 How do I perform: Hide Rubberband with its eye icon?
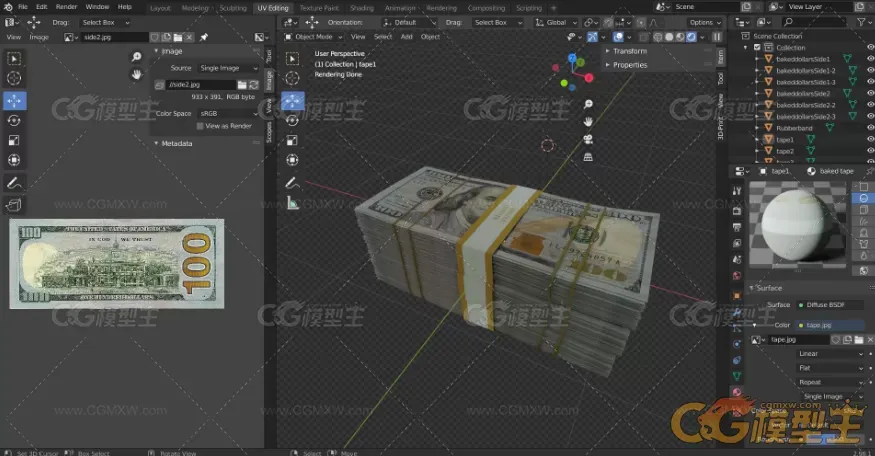870,128
